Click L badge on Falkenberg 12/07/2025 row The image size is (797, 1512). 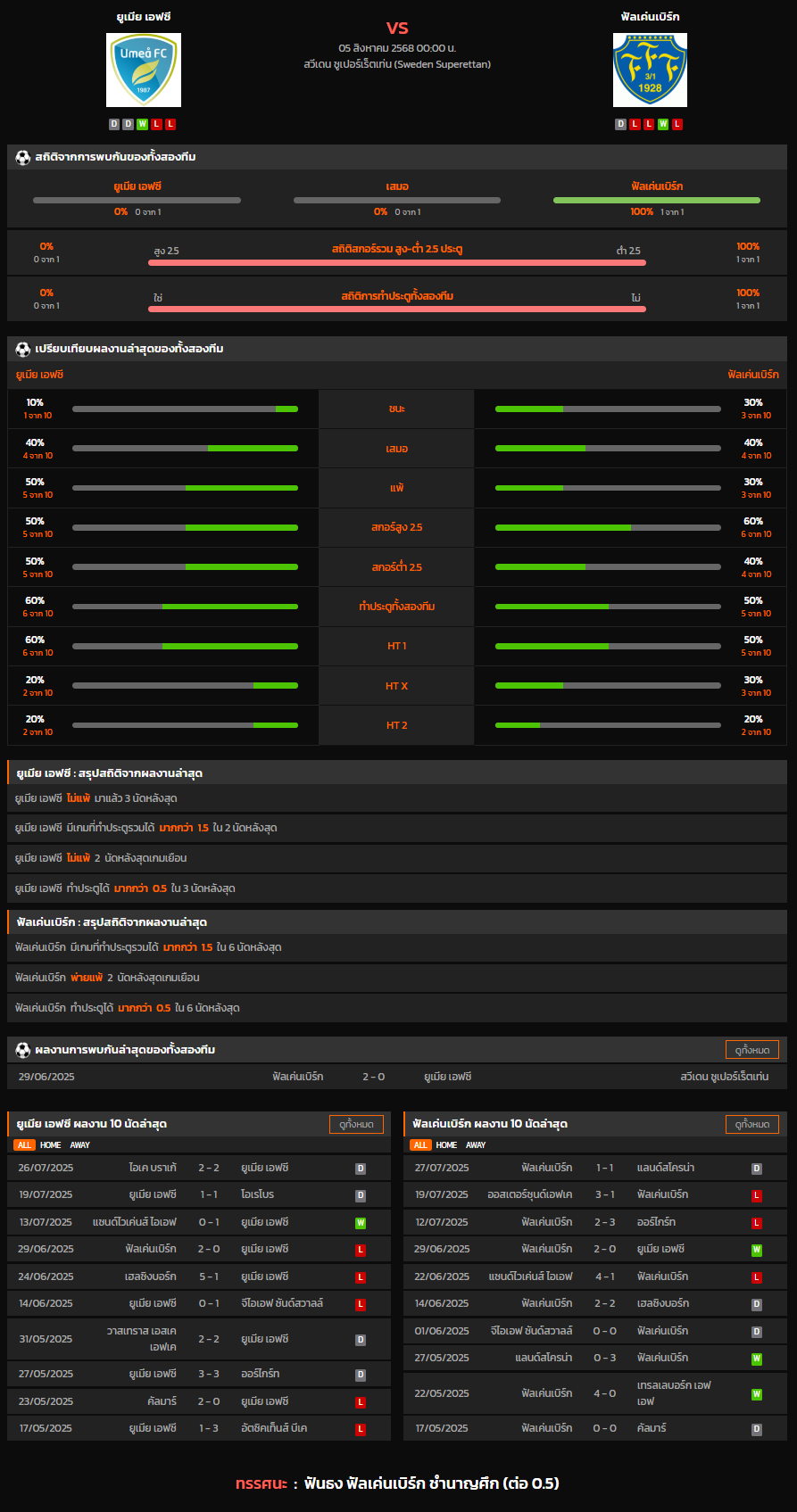pos(756,1223)
